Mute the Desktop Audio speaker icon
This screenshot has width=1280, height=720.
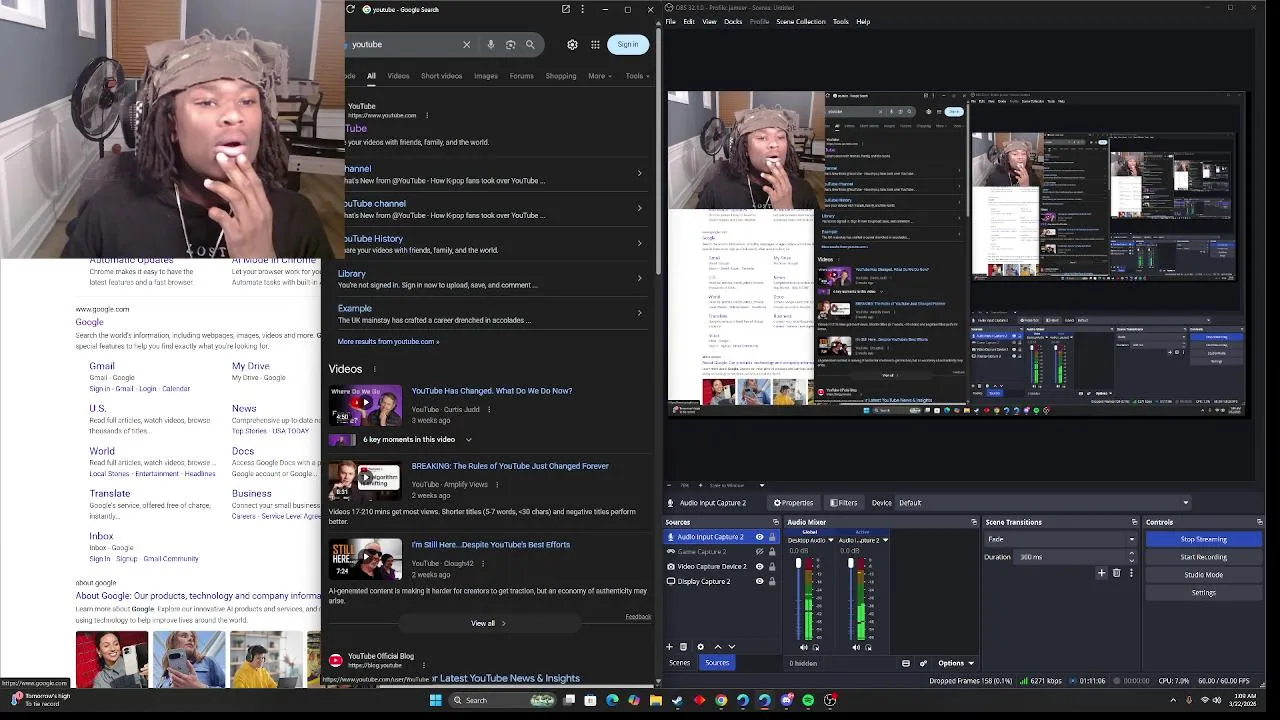(x=804, y=647)
